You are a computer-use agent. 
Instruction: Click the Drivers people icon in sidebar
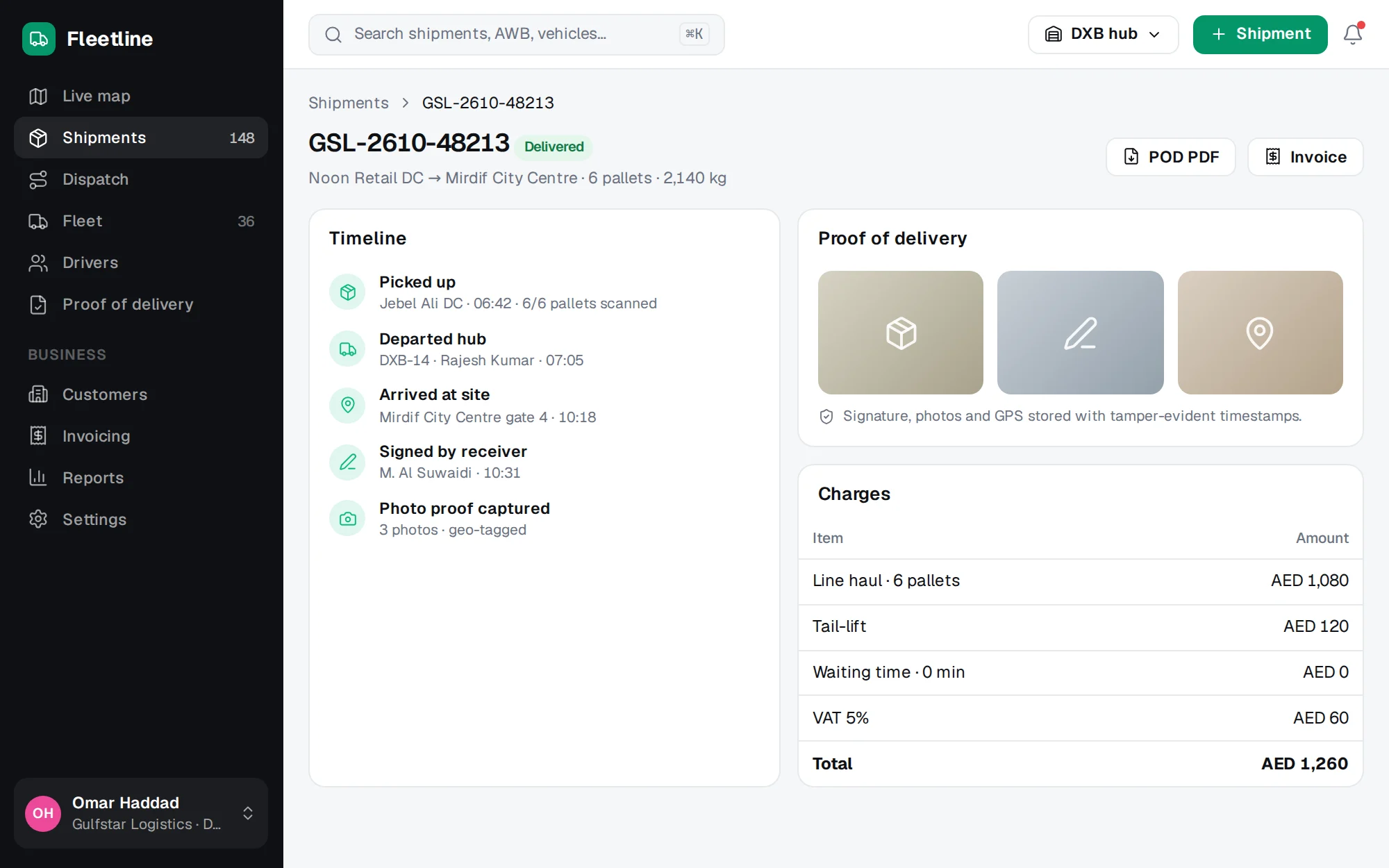point(38,262)
